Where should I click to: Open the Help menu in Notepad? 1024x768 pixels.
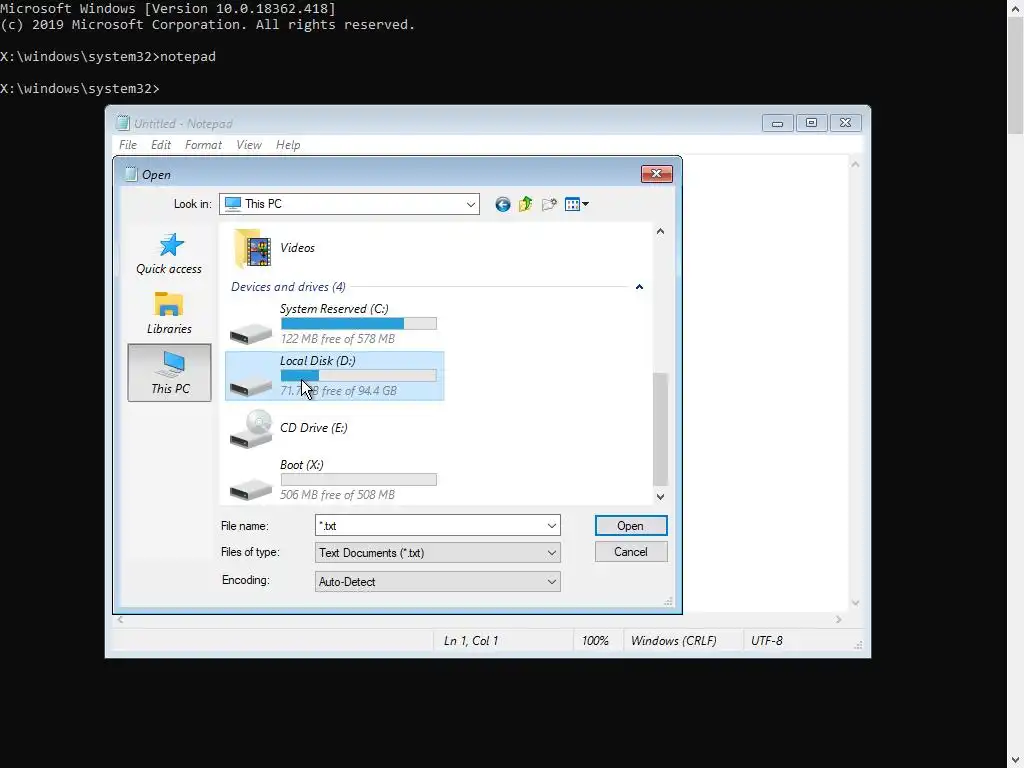288,145
